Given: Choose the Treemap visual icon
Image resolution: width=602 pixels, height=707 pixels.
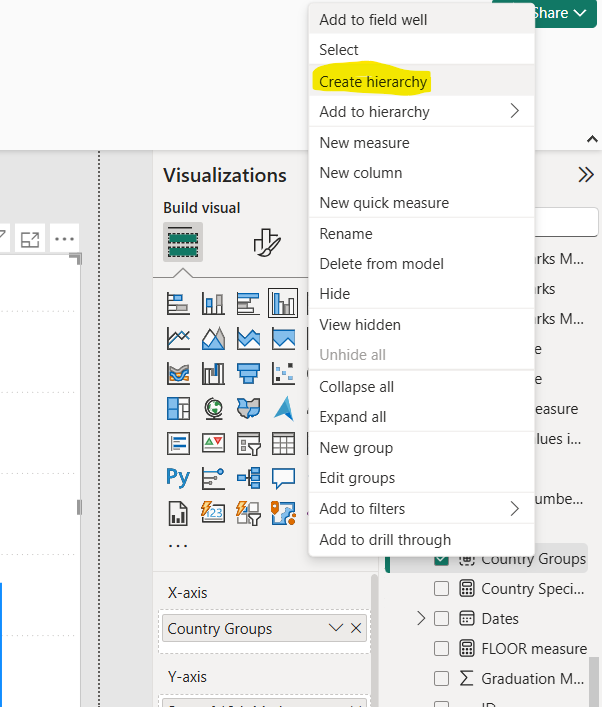Looking at the screenshot, I should 178,408.
